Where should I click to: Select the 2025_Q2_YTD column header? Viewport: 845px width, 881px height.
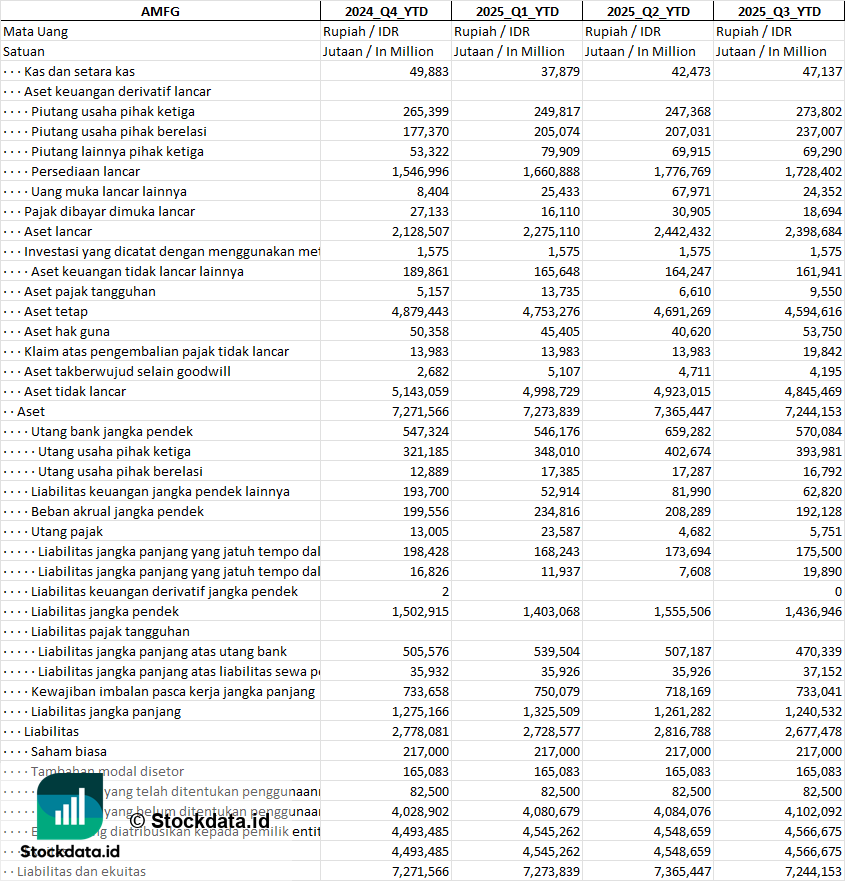coord(648,11)
